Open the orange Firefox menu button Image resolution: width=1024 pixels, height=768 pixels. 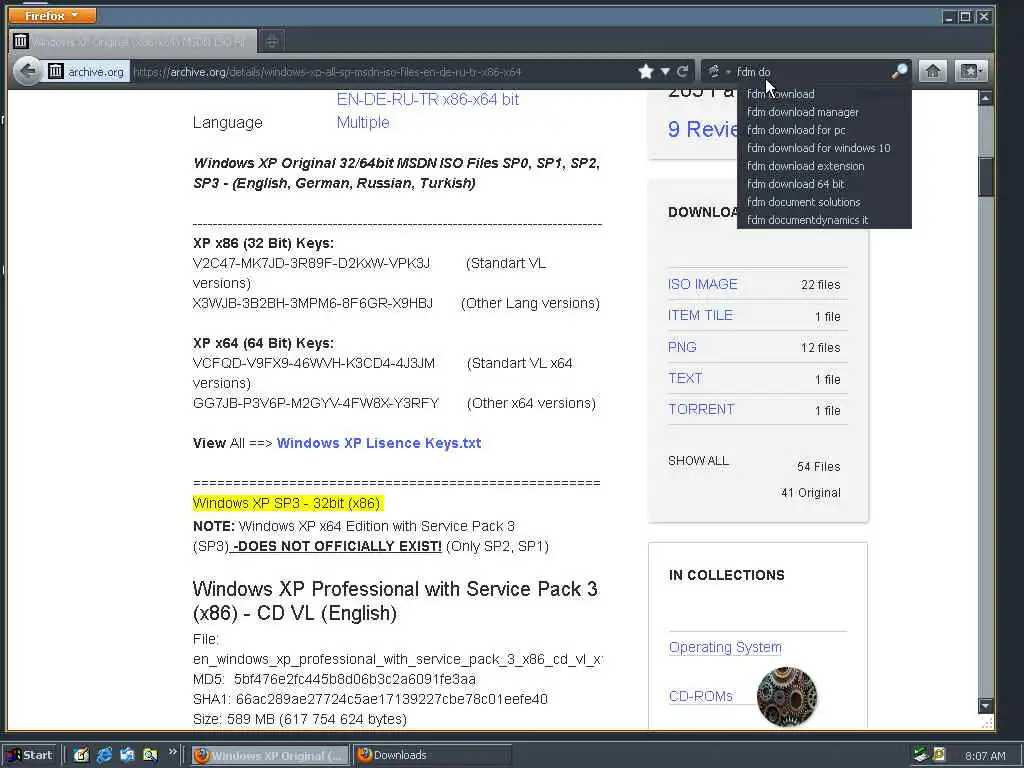(x=52, y=15)
